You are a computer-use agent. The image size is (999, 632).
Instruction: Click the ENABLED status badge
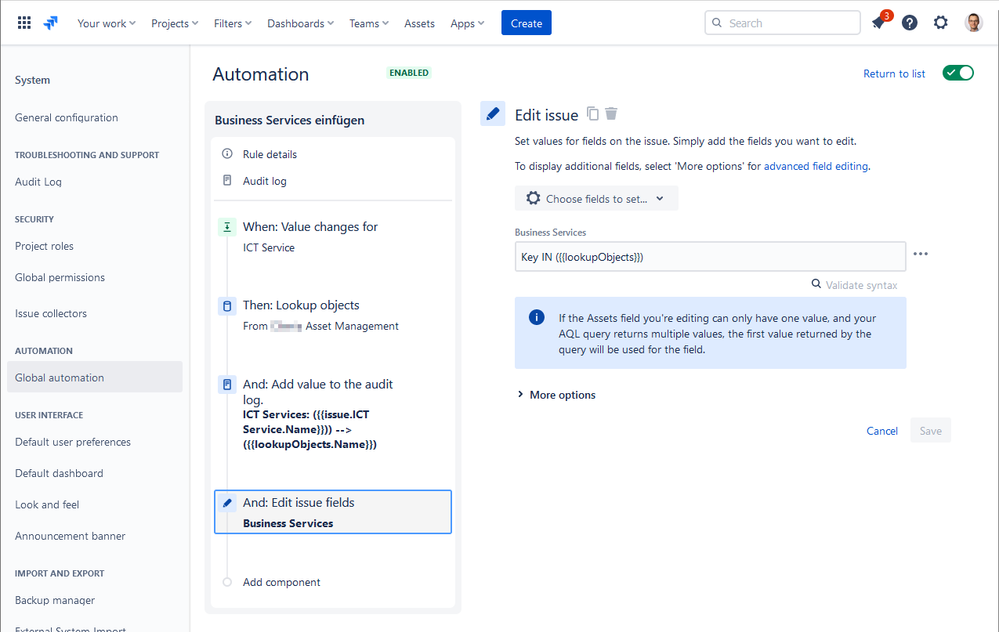(409, 73)
